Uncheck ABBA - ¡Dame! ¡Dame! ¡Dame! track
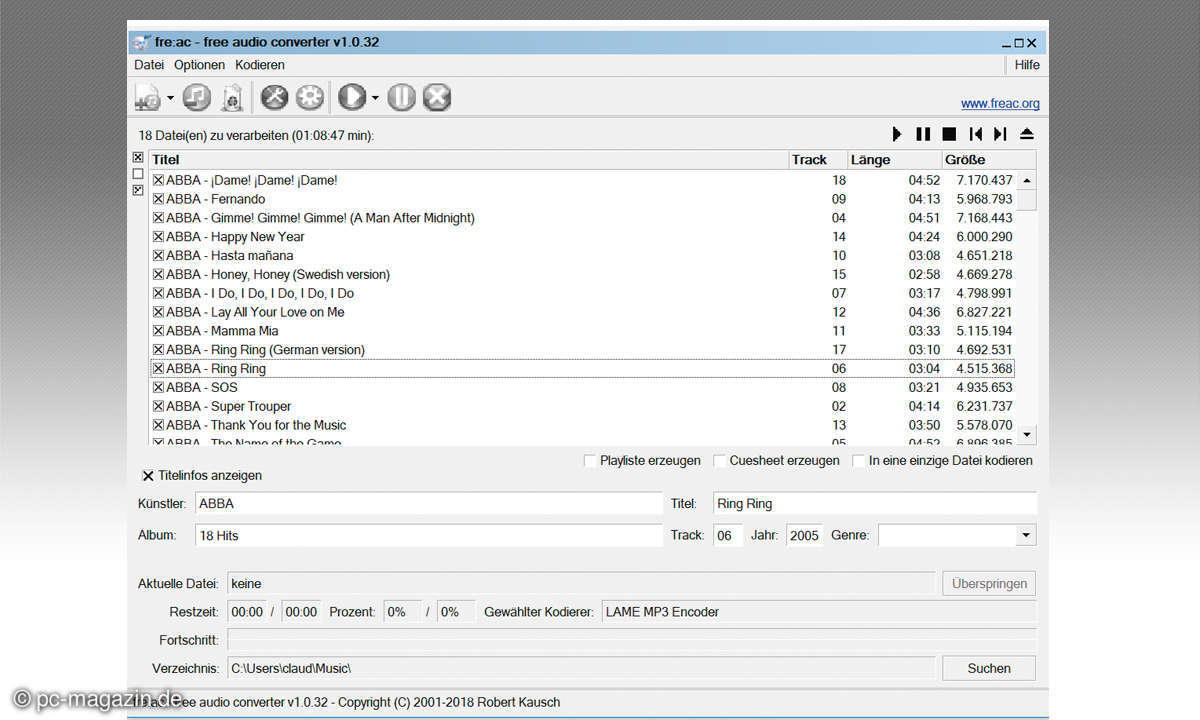Image resolution: width=1200 pixels, height=720 pixels. (158, 180)
